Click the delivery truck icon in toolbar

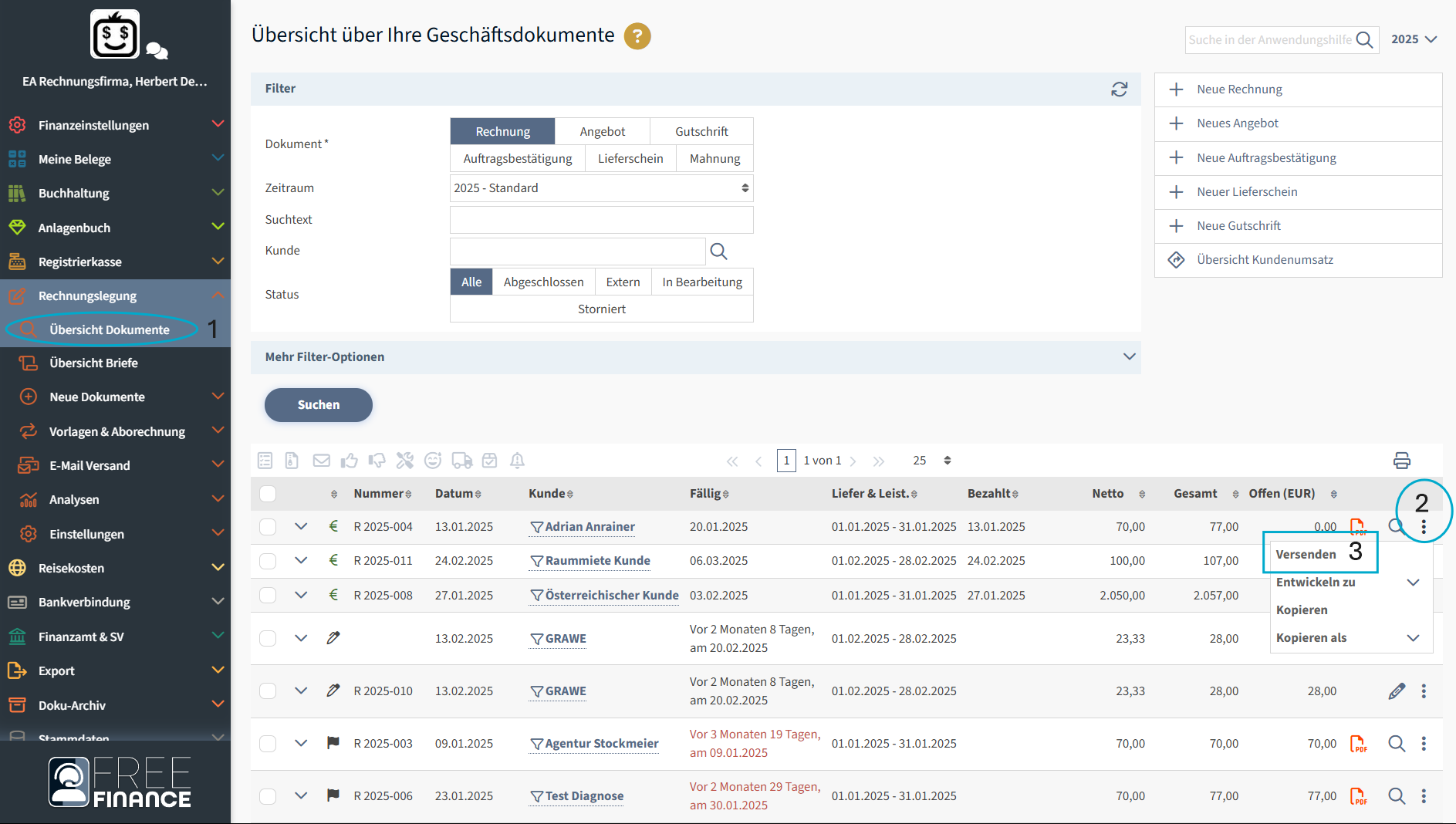point(461,461)
